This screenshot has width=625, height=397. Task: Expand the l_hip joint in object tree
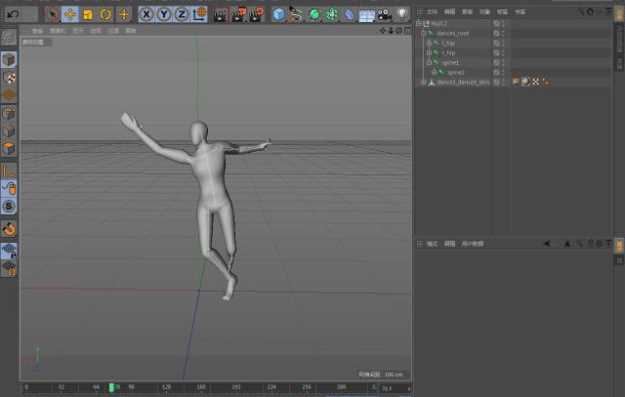(x=429, y=43)
